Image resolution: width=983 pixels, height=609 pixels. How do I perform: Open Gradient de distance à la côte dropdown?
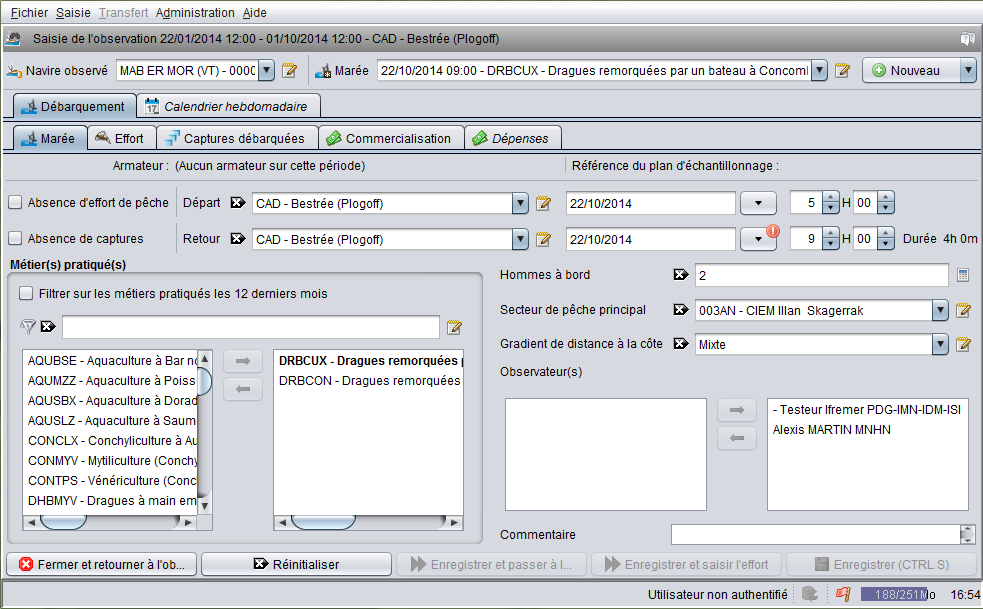click(x=939, y=344)
